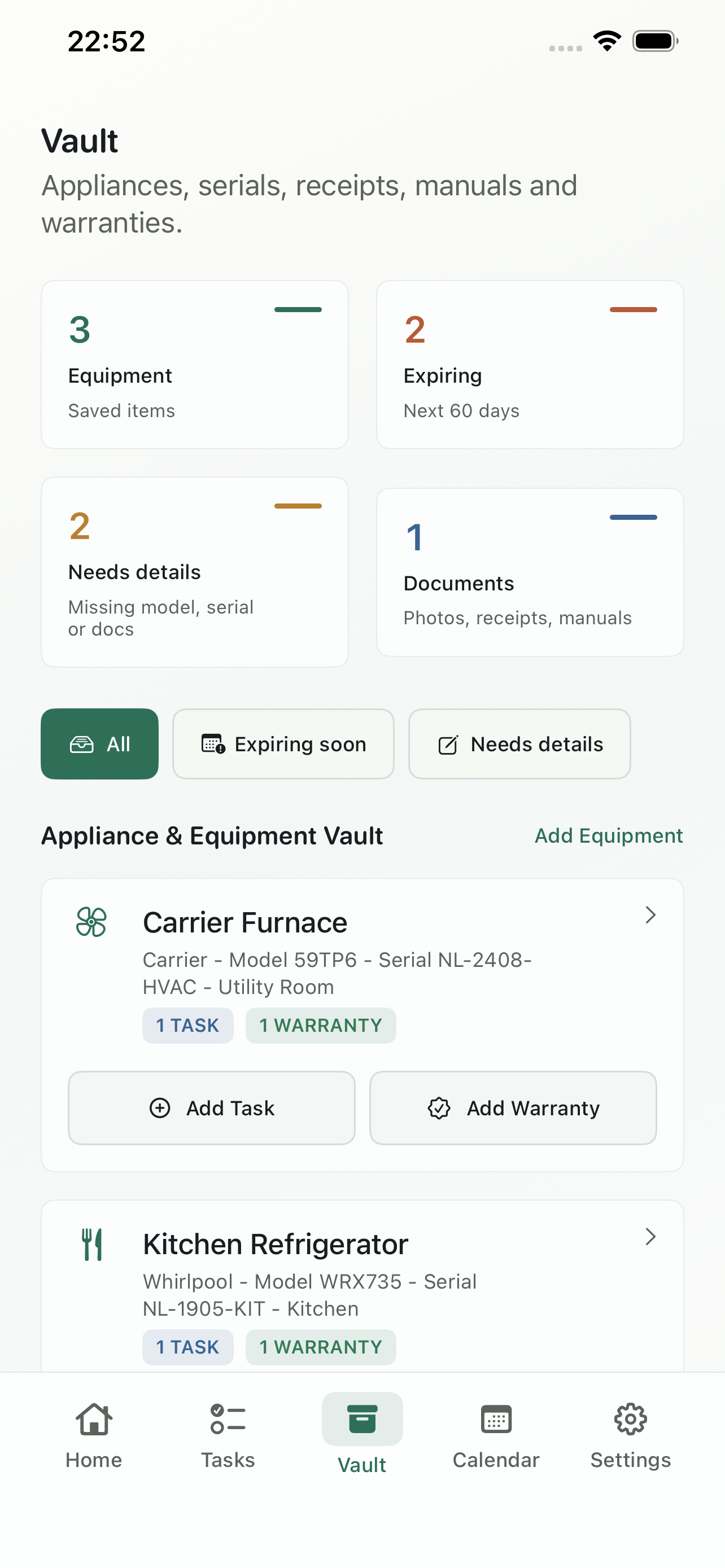Filter by Expiring soon
The image size is (725, 1568).
[x=283, y=744]
